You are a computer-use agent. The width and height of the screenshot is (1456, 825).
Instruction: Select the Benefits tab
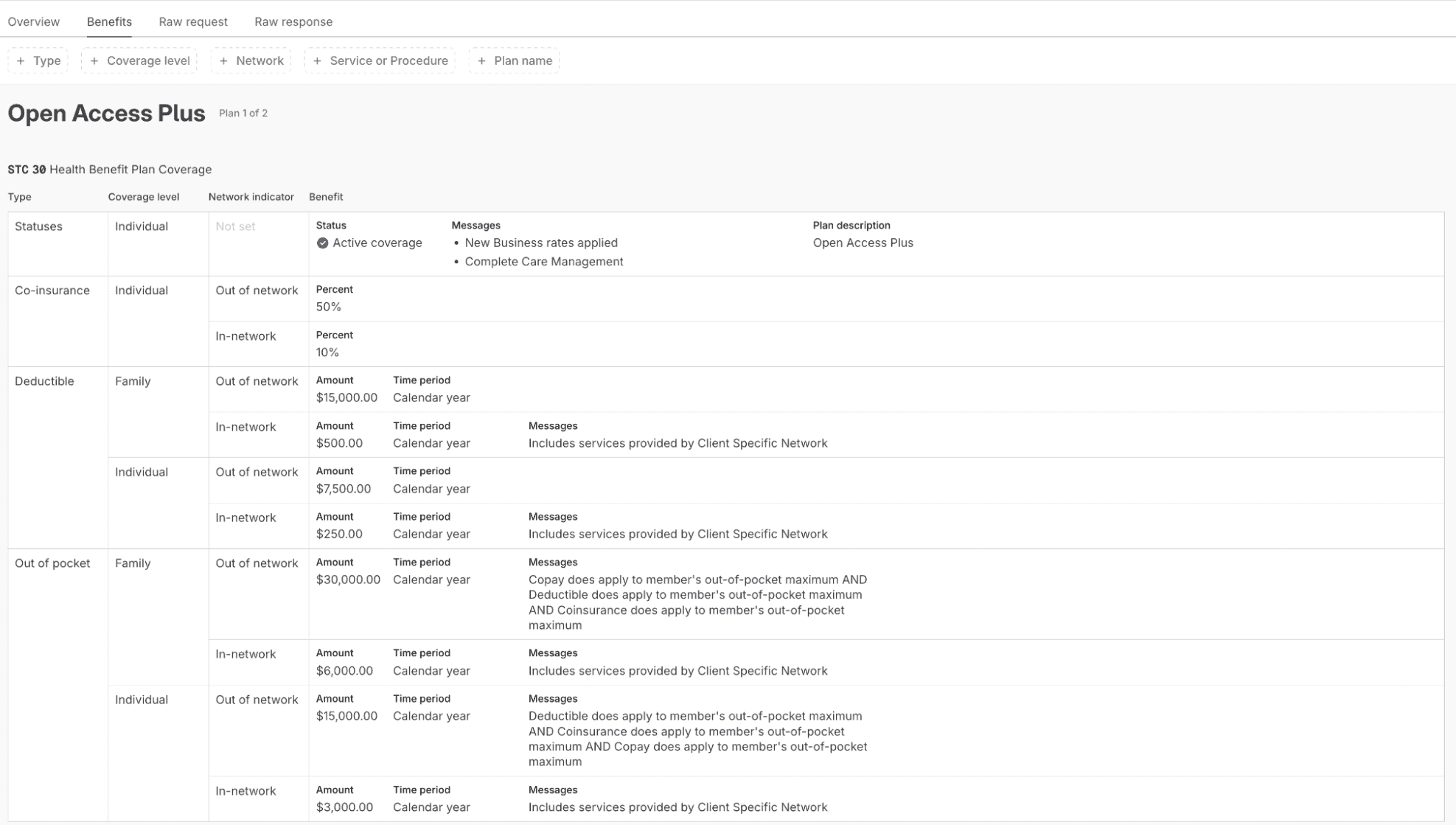(109, 21)
